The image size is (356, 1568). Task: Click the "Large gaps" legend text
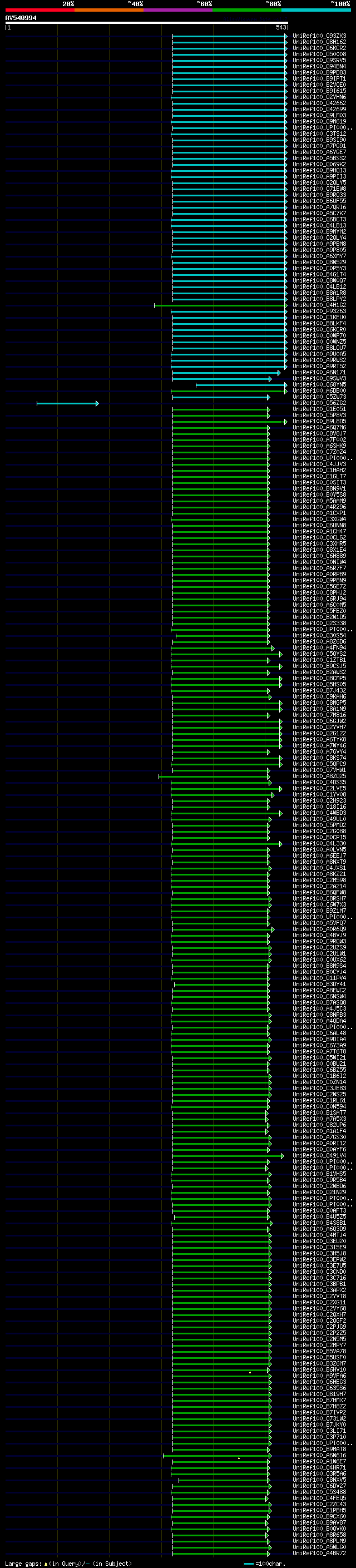tap(23, 1563)
